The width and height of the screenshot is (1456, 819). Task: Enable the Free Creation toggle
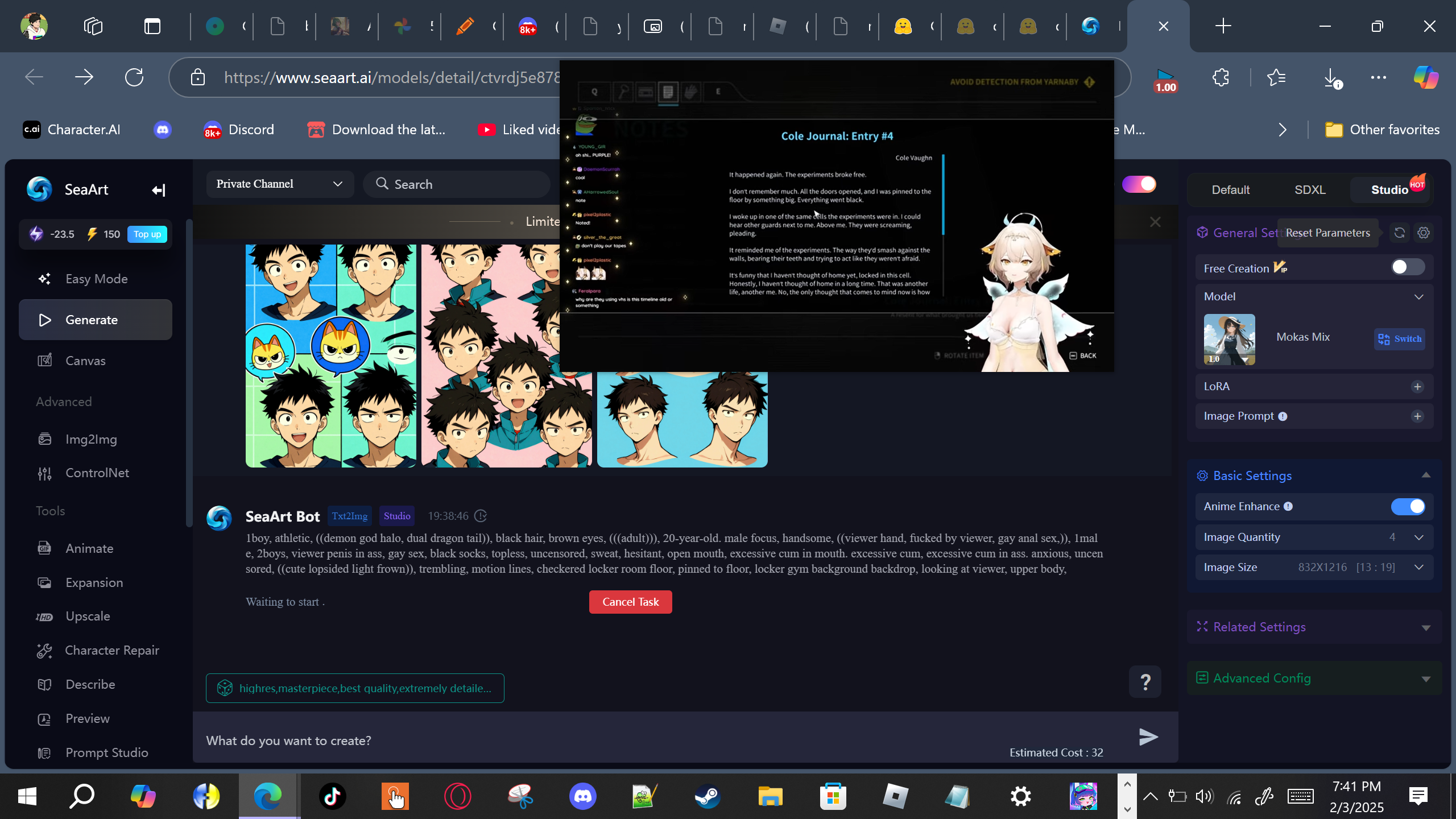[x=1408, y=267]
